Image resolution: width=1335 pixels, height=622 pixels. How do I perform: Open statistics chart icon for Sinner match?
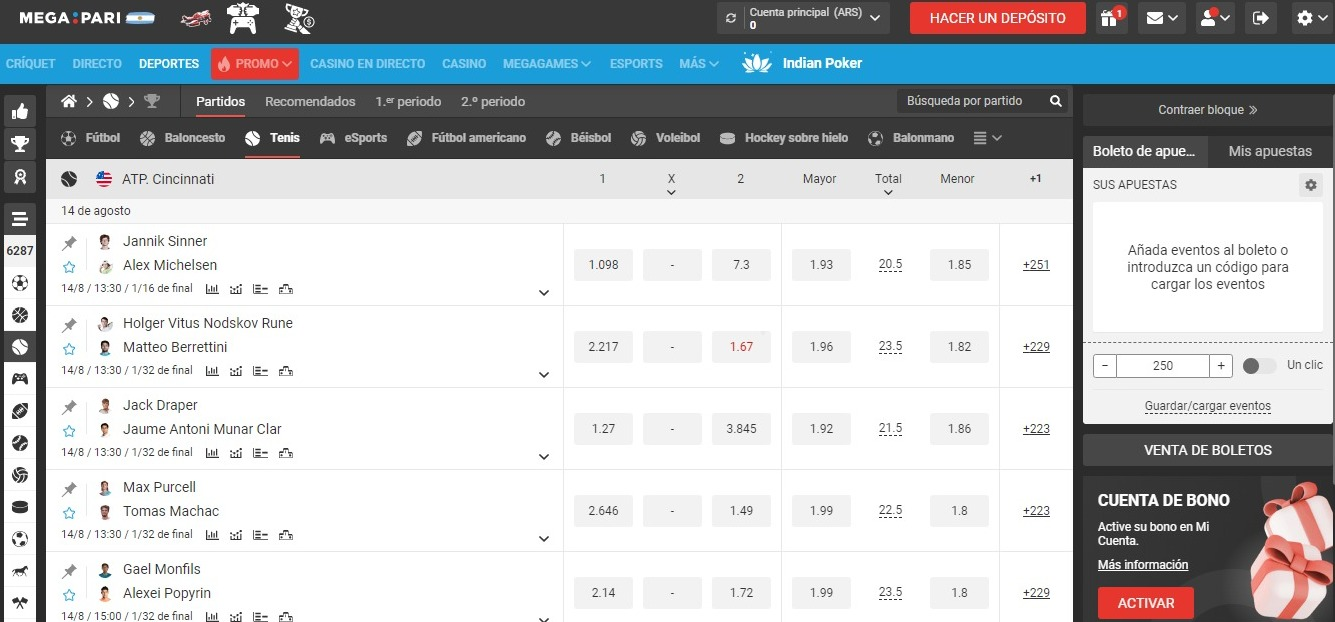[212, 289]
